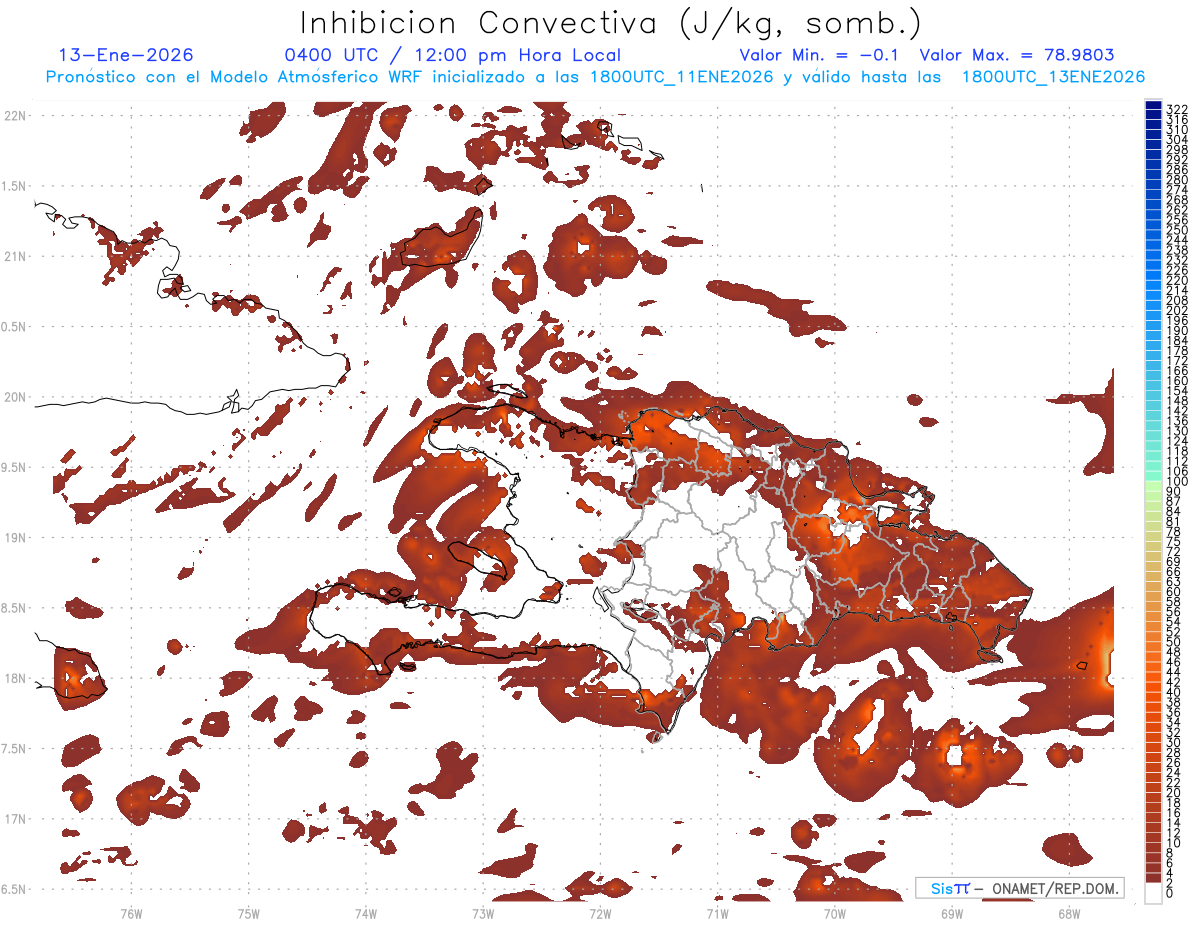Click the '100' colorbar value label
The image size is (1200, 927).
(1177, 481)
